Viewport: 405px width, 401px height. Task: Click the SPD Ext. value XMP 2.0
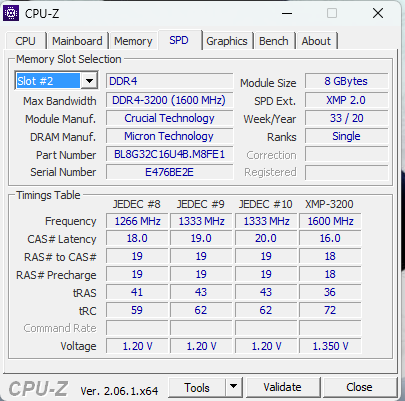click(346, 100)
